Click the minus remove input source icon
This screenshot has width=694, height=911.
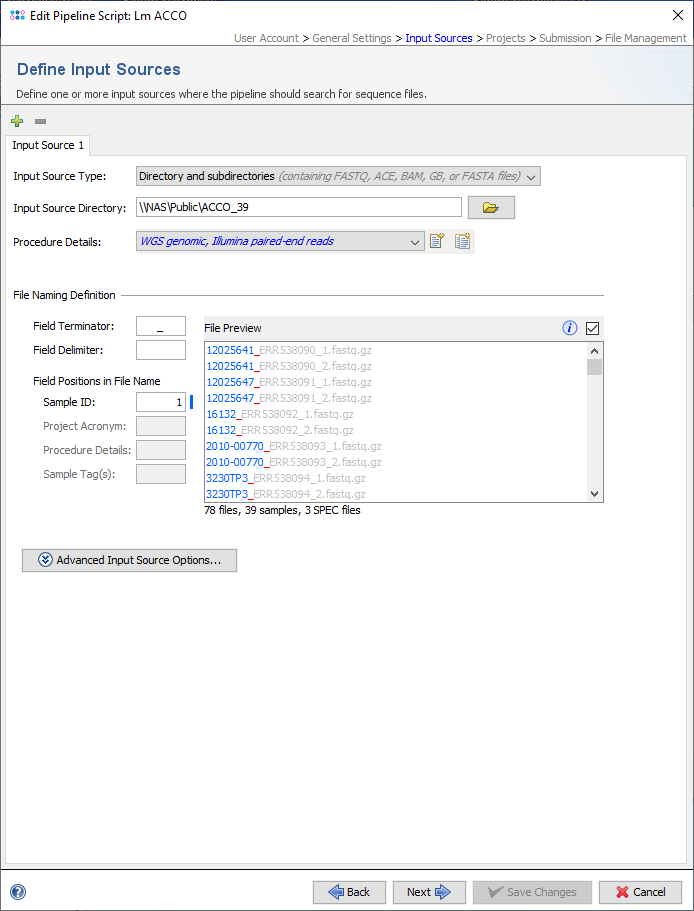tap(40, 121)
